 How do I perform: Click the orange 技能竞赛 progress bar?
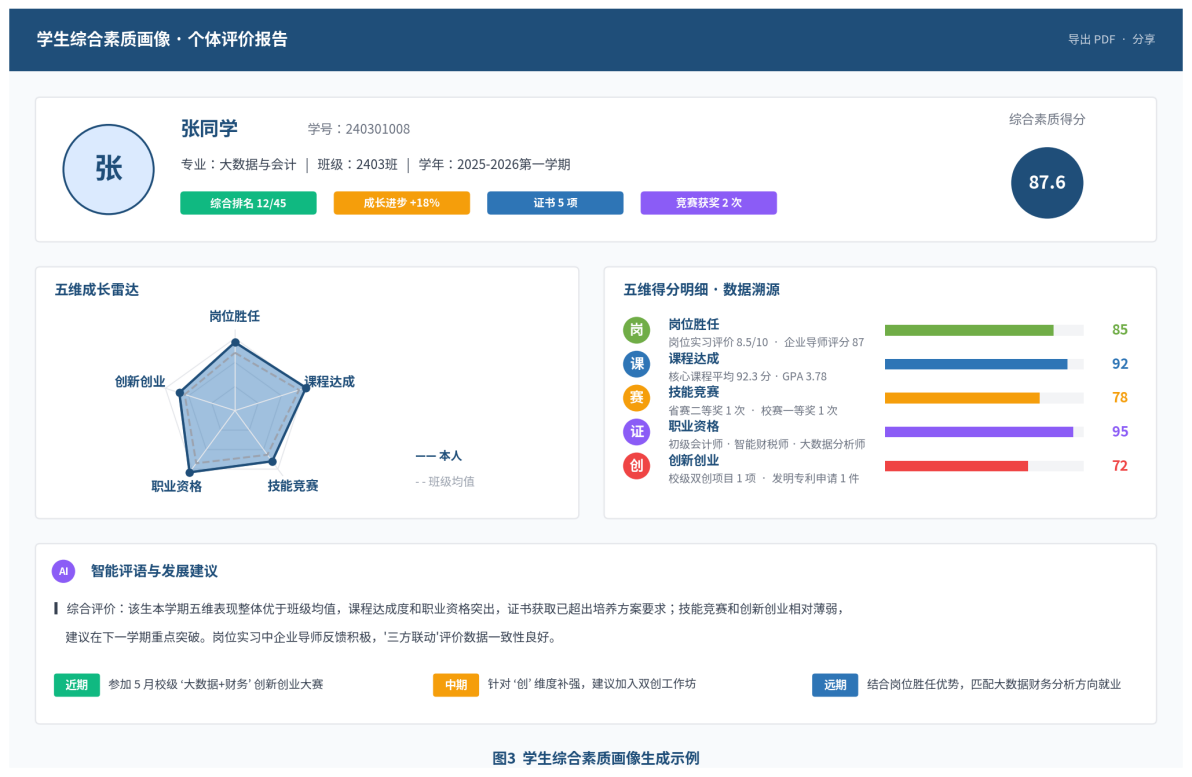(984, 398)
